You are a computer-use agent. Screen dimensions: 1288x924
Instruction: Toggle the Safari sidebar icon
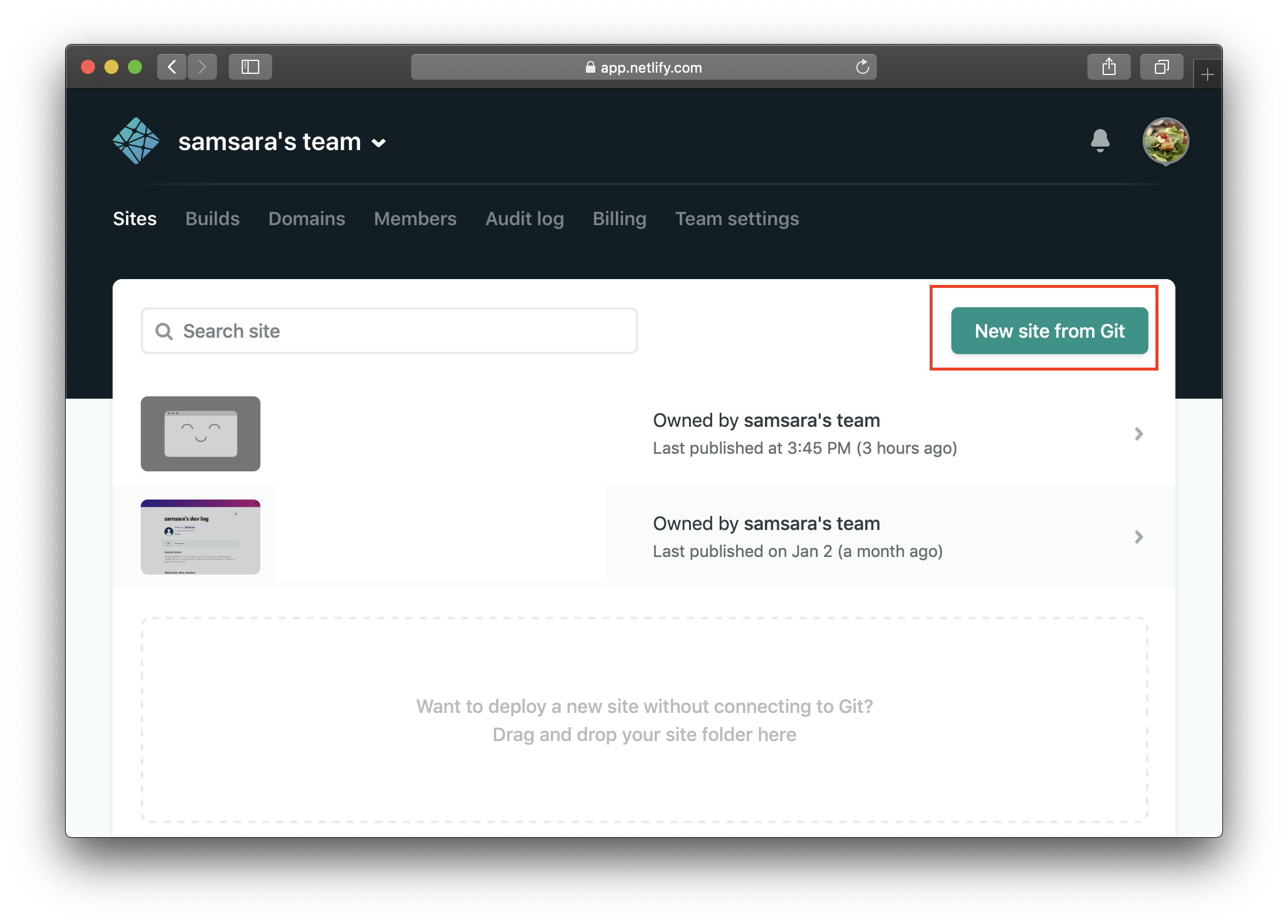pos(250,67)
